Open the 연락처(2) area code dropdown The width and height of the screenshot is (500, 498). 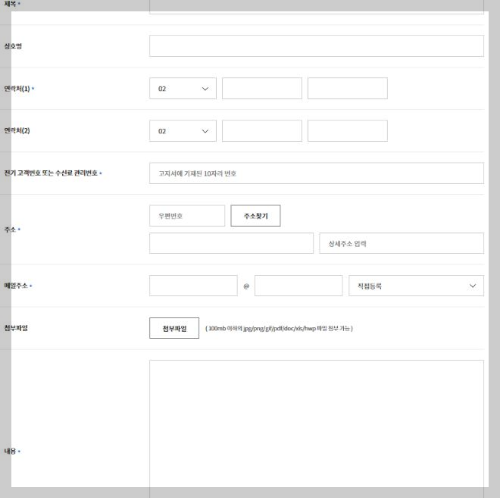183,131
